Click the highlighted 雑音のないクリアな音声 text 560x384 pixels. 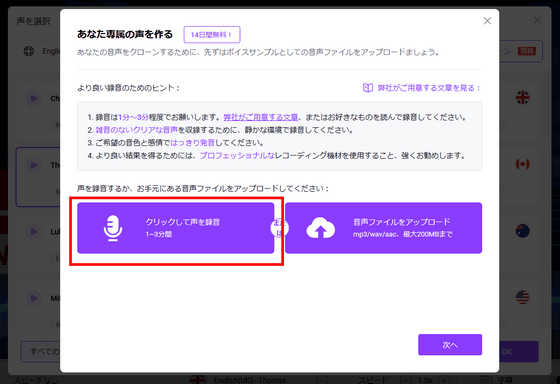click(136, 130)
